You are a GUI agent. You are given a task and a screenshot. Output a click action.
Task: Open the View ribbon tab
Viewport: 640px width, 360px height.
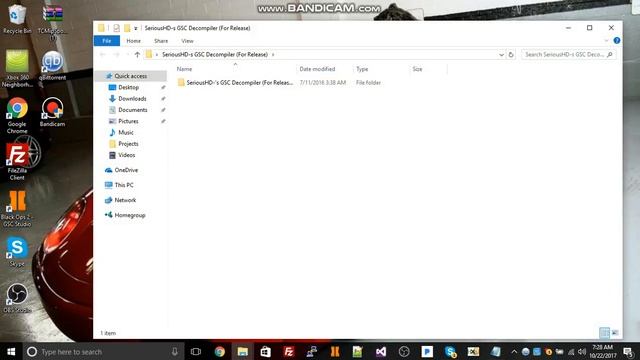pyautogui.click(x=187, y=41)
